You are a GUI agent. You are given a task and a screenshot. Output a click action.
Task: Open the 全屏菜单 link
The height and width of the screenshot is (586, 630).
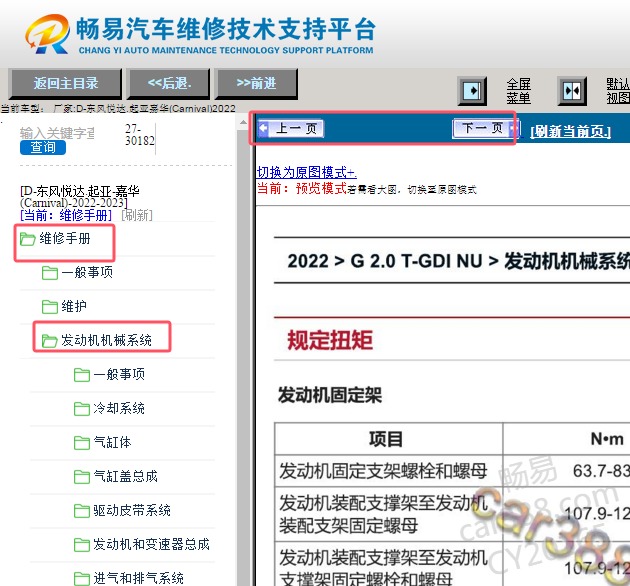pyautogui.click(x=518, y=91)
